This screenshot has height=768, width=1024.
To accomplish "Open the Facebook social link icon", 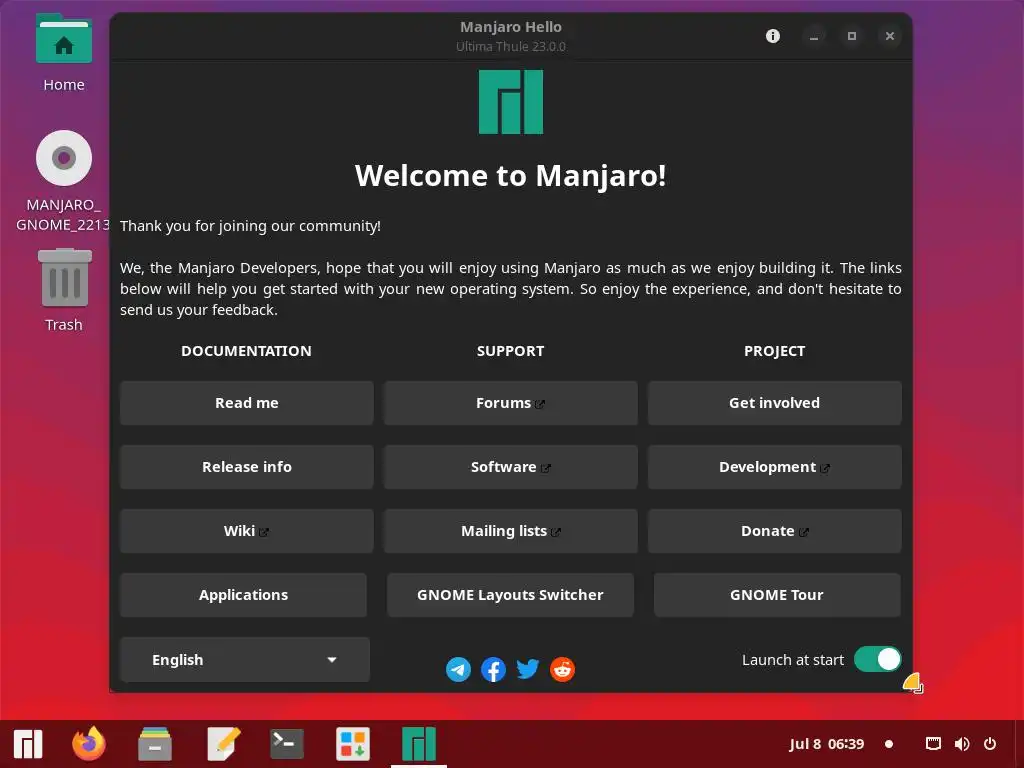I will pyautogui.click(x=493, y=669).
